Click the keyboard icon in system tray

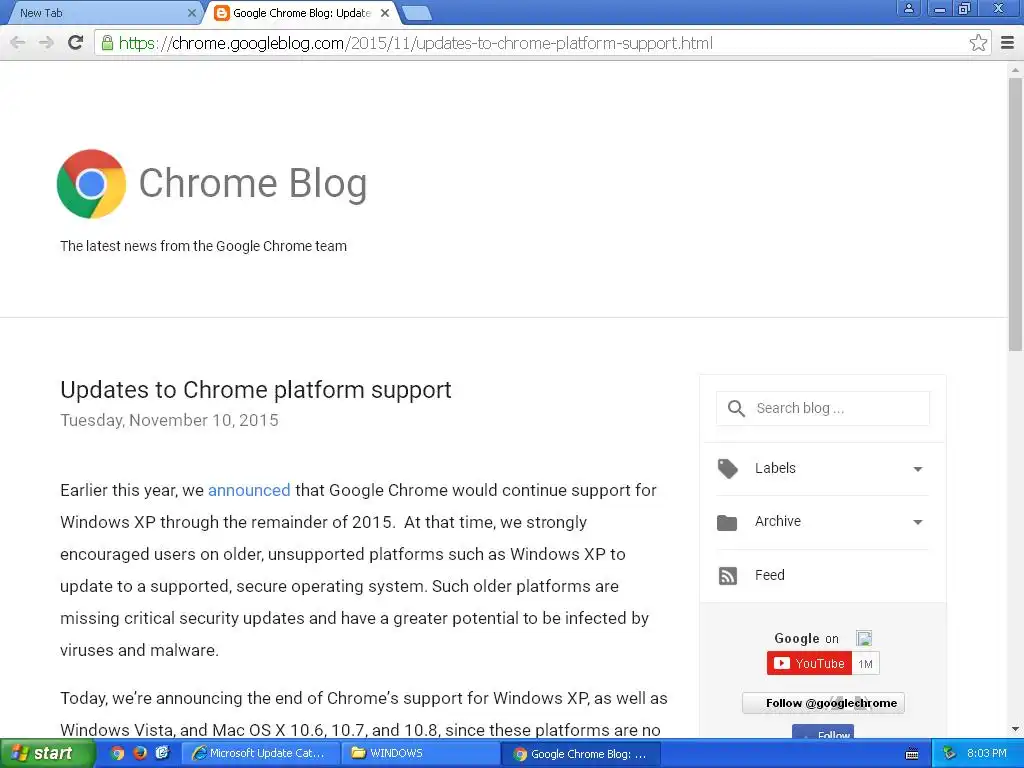[x=912, y=754]
